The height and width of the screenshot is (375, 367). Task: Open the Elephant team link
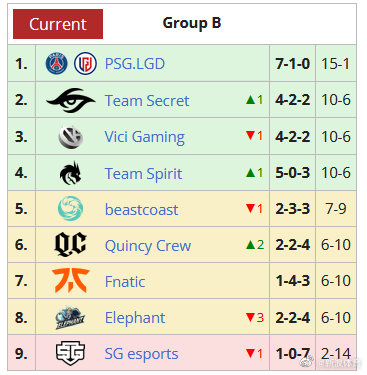point(135,318)
